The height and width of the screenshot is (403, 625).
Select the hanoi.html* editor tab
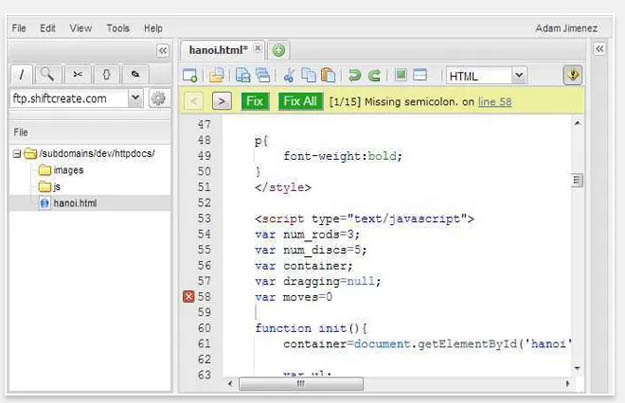(218, 50)
